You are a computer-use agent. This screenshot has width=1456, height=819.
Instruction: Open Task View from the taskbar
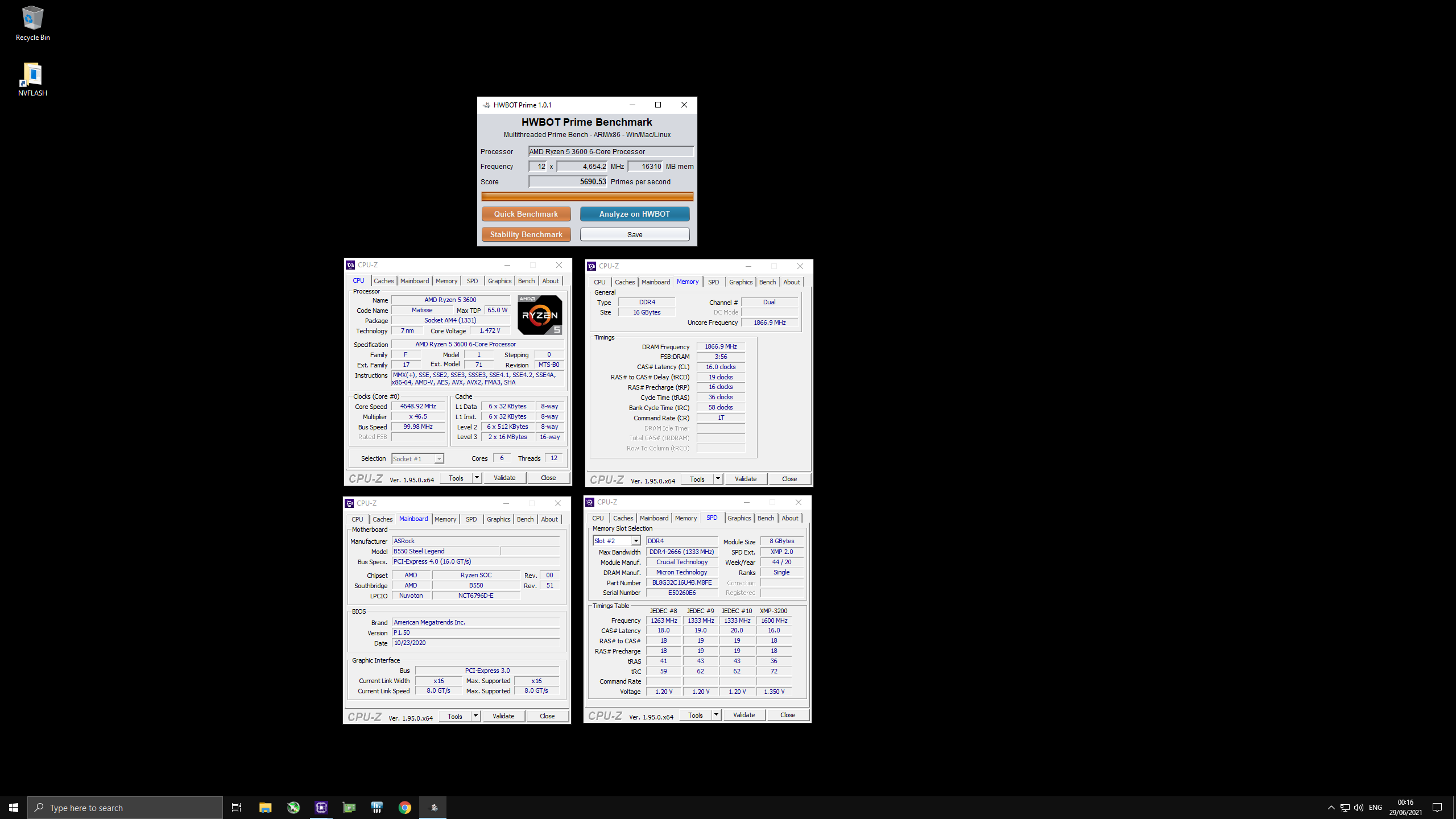237,808
